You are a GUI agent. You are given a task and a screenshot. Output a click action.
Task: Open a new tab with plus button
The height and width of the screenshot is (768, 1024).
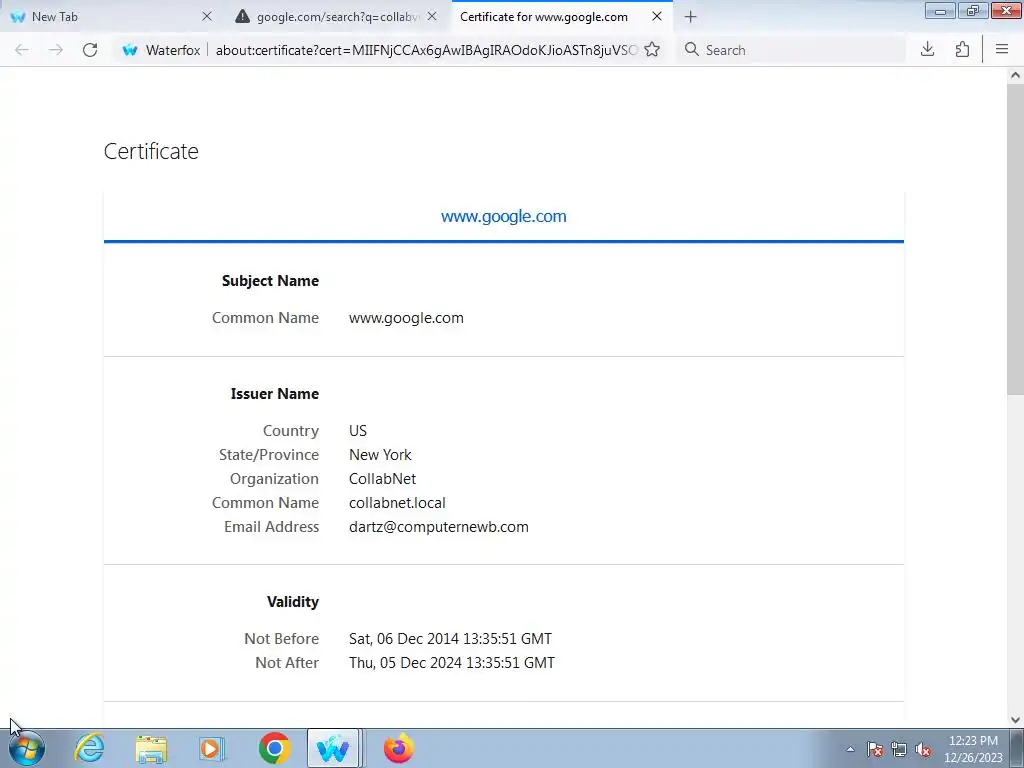[x=691, y=17]
